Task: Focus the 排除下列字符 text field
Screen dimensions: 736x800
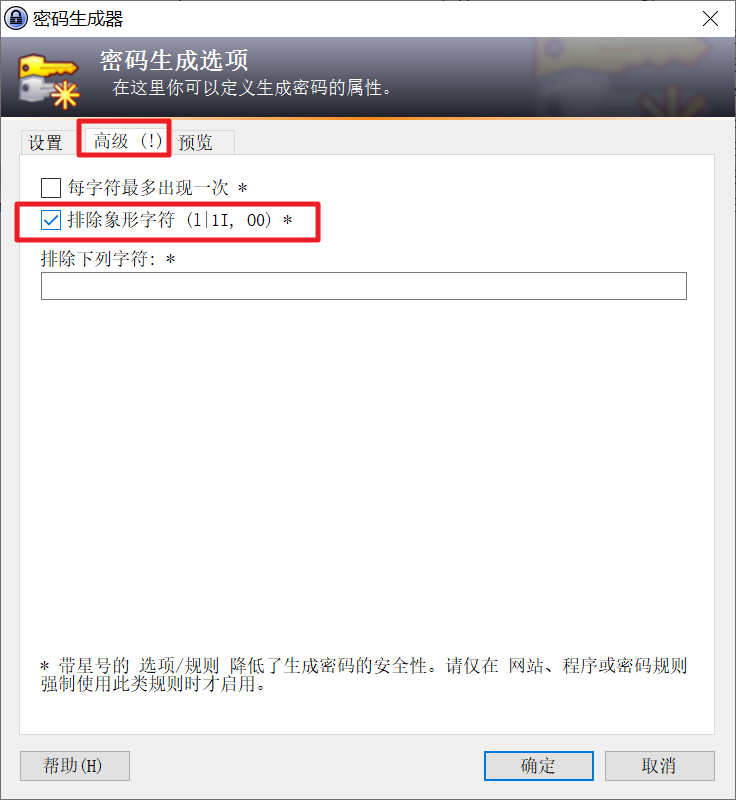Action: point(364,286)
